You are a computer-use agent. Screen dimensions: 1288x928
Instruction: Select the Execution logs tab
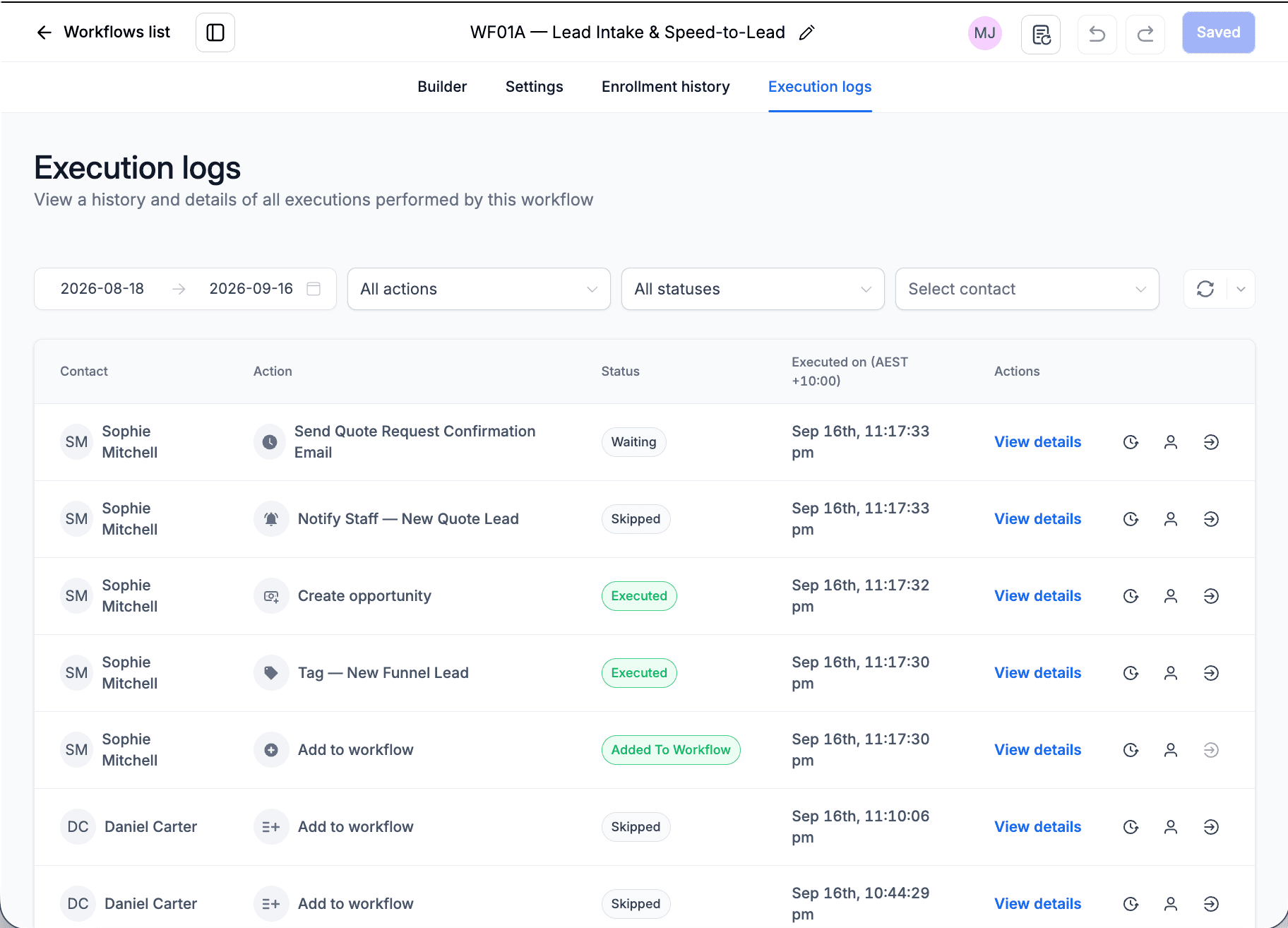point(820,87)
